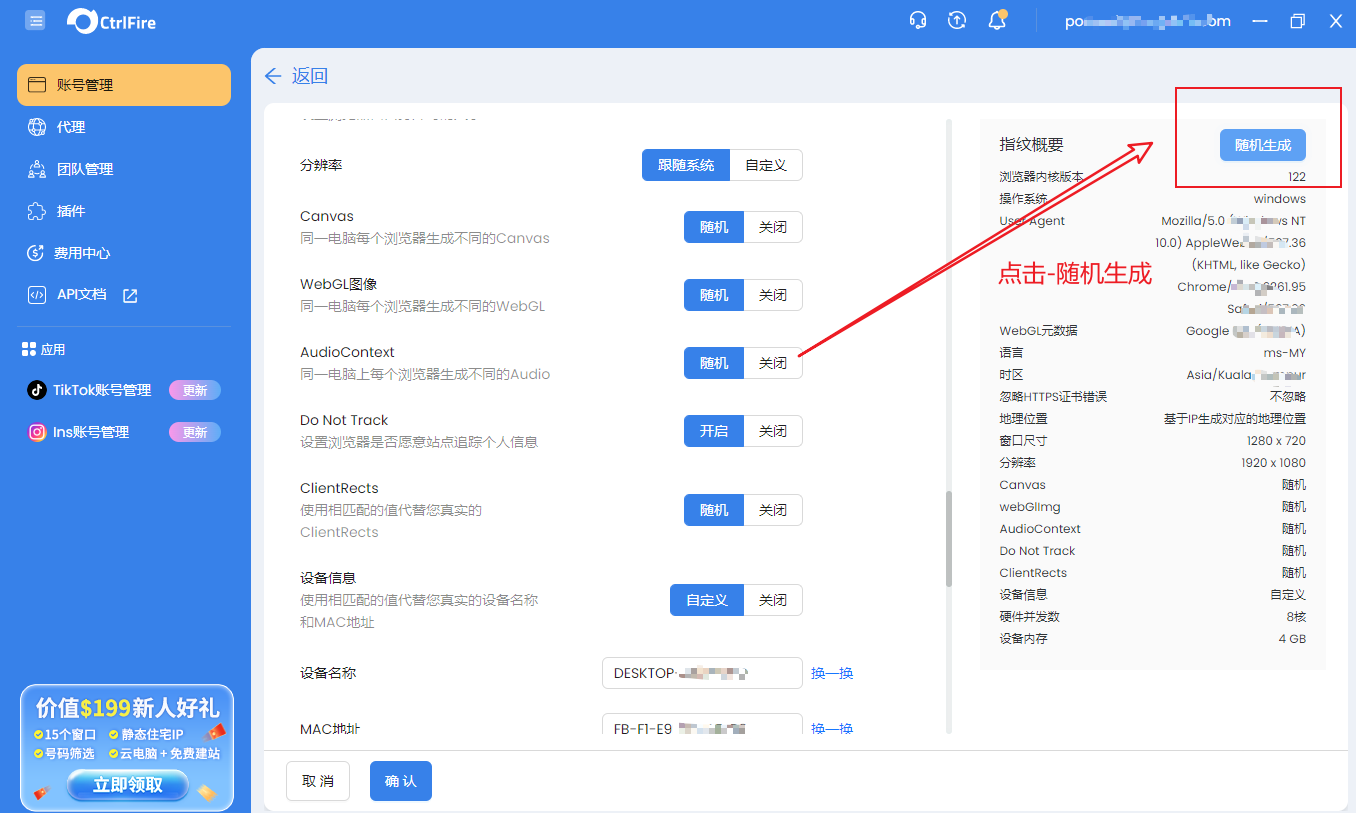Click the 更新 badge beside TikTok账号管理

[x=195, y=390]
